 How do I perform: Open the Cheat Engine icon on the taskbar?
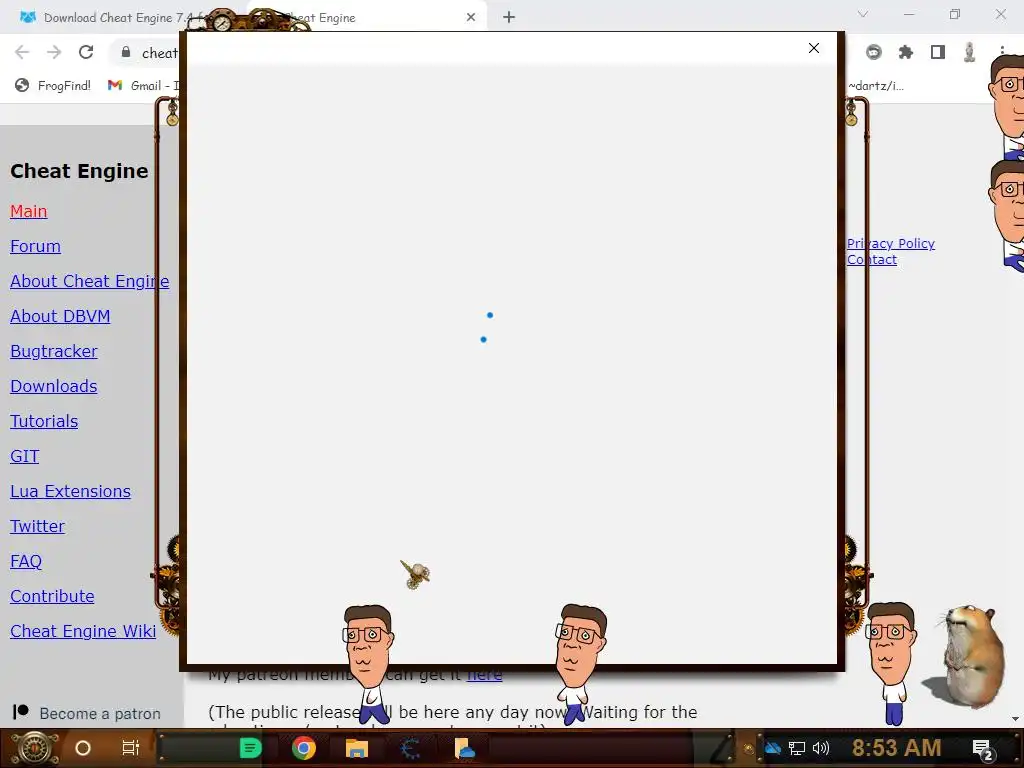pyautogui.click(x=410, y=748)
